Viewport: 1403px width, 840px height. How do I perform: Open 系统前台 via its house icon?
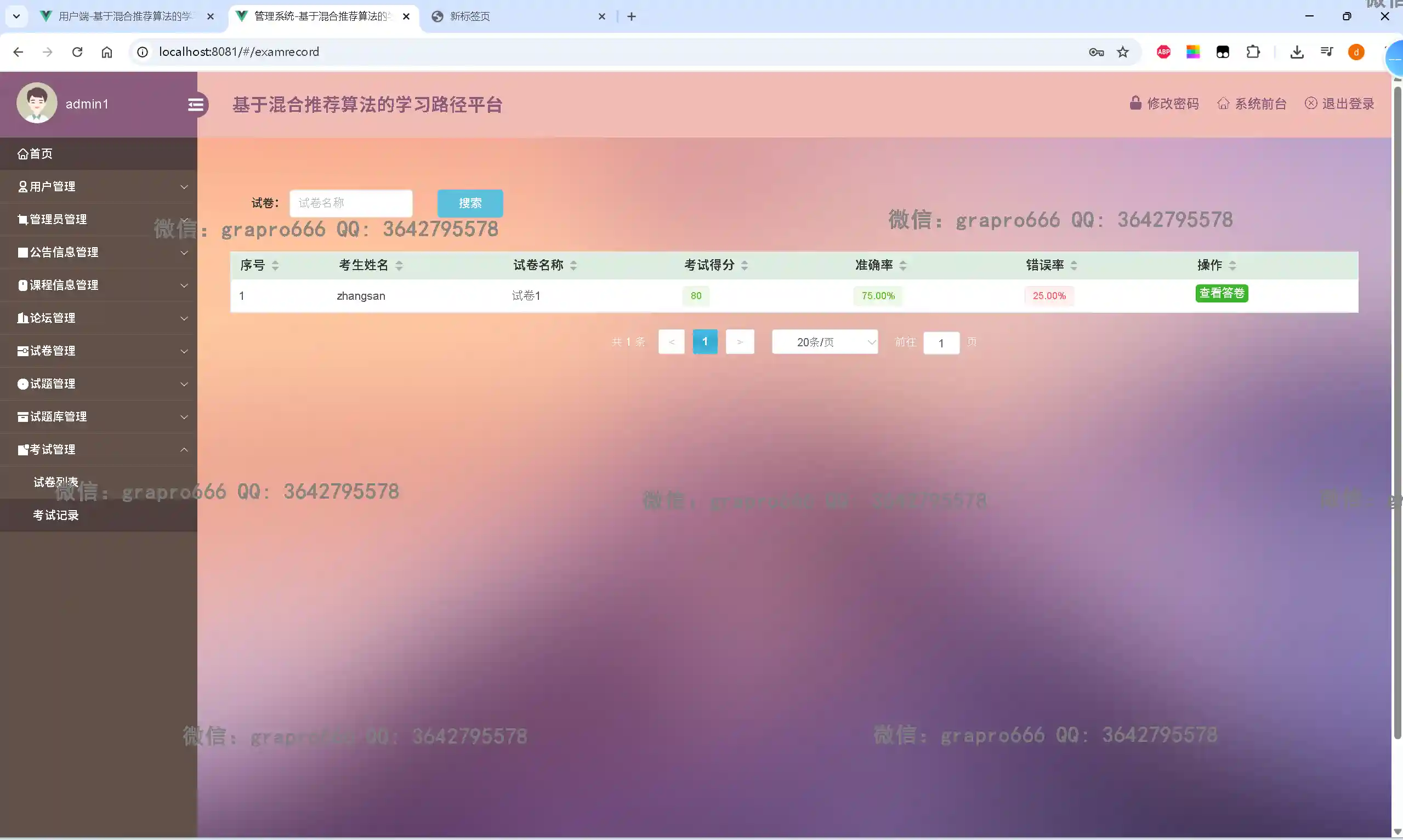(1223, 104)
